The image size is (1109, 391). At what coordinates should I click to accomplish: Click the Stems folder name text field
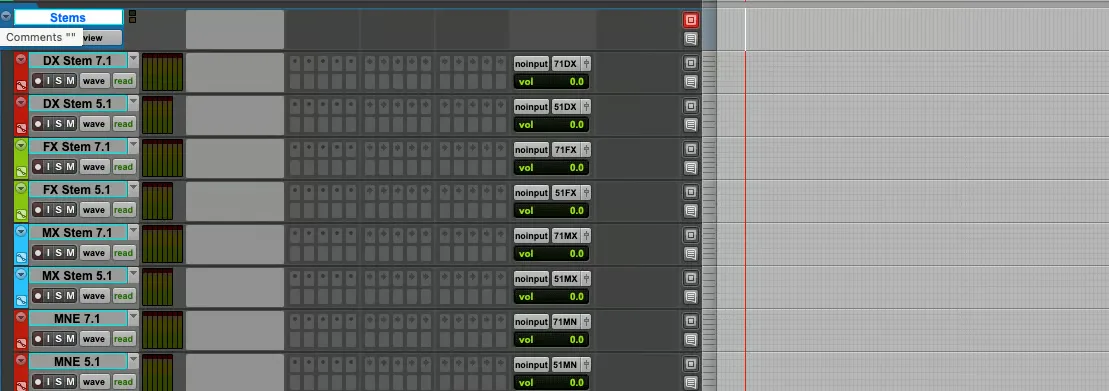click(68, 18)
